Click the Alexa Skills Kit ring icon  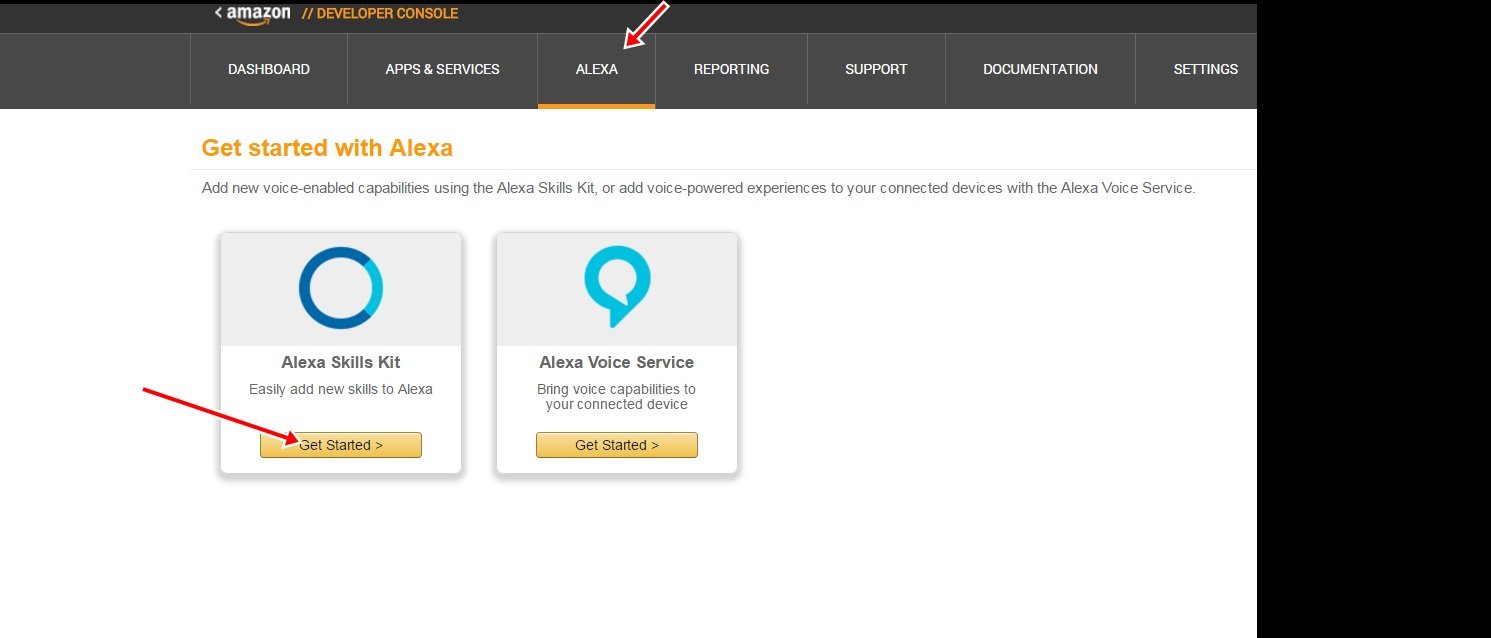tap(341, 288)
